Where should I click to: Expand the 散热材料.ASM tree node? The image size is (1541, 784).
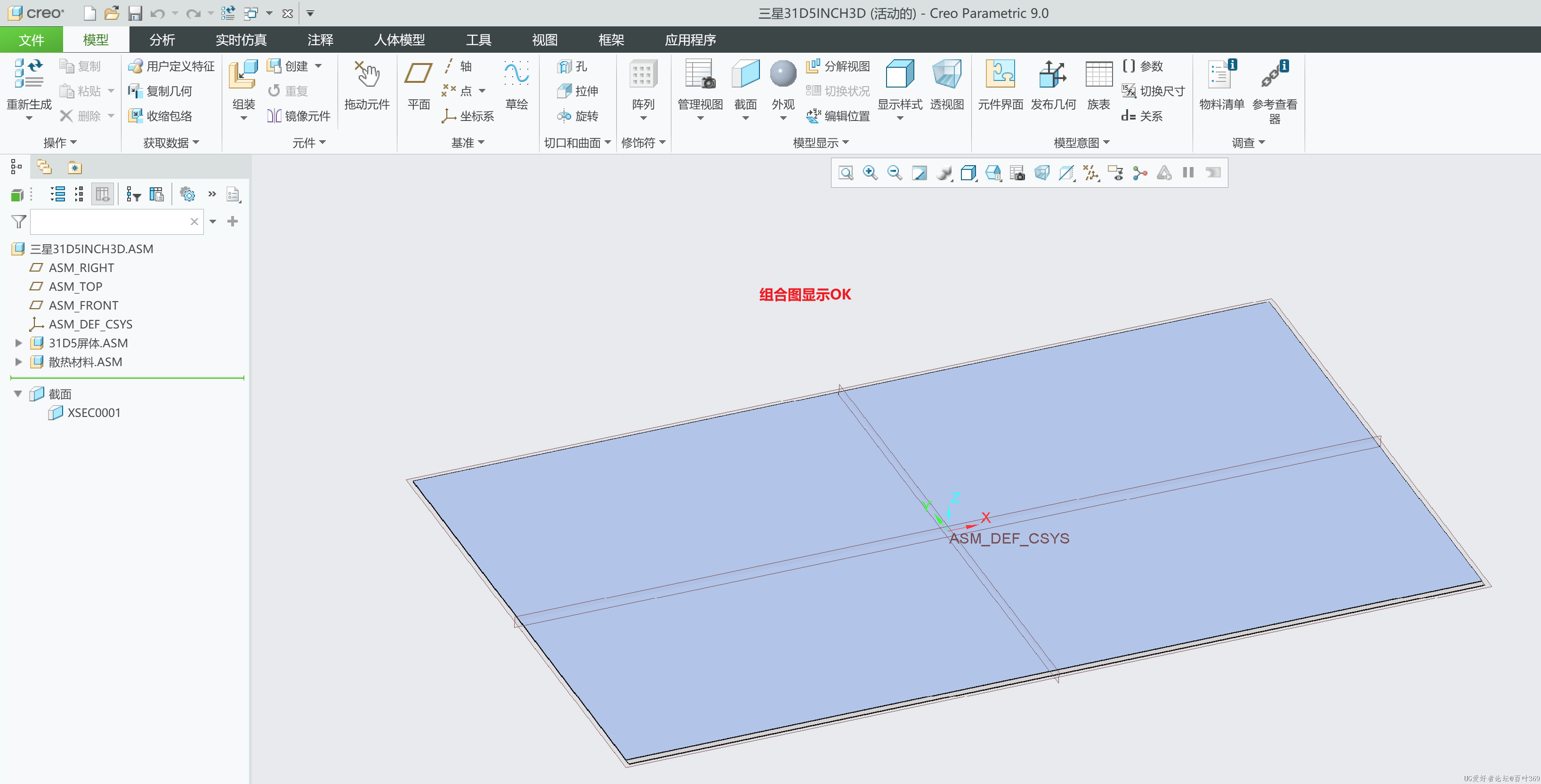tap(18, 362)
